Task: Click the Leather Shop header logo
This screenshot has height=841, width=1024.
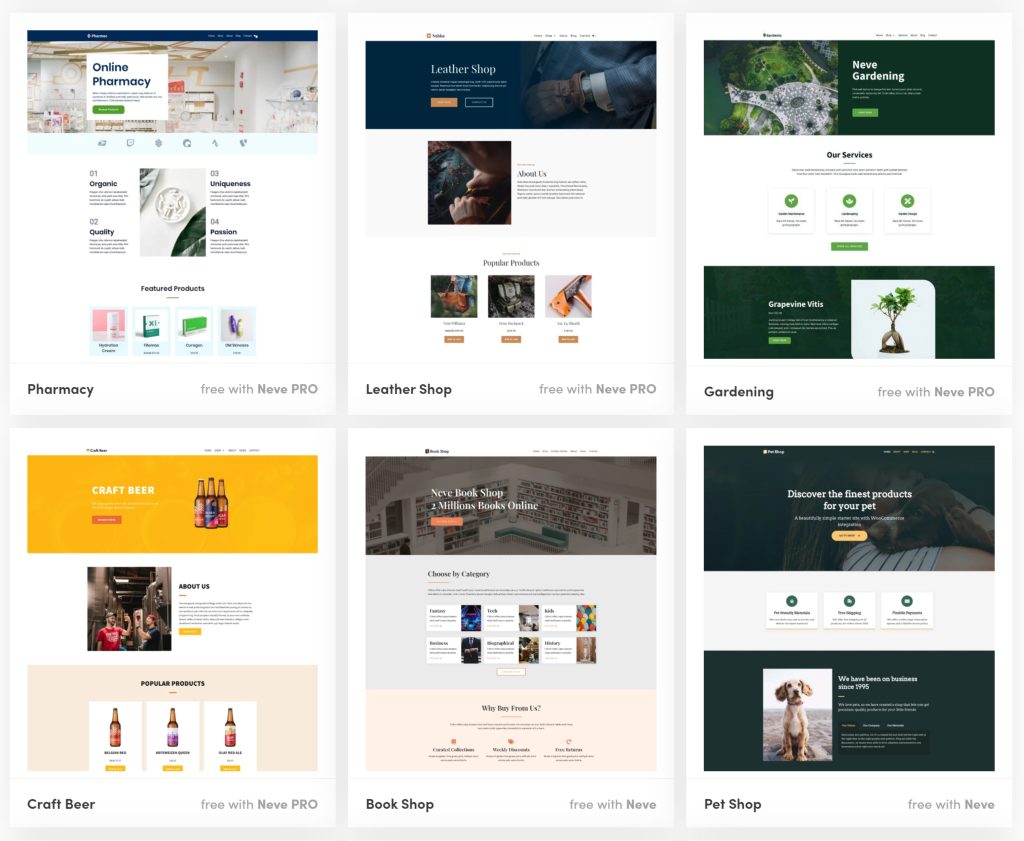Action: coord(430,36)
